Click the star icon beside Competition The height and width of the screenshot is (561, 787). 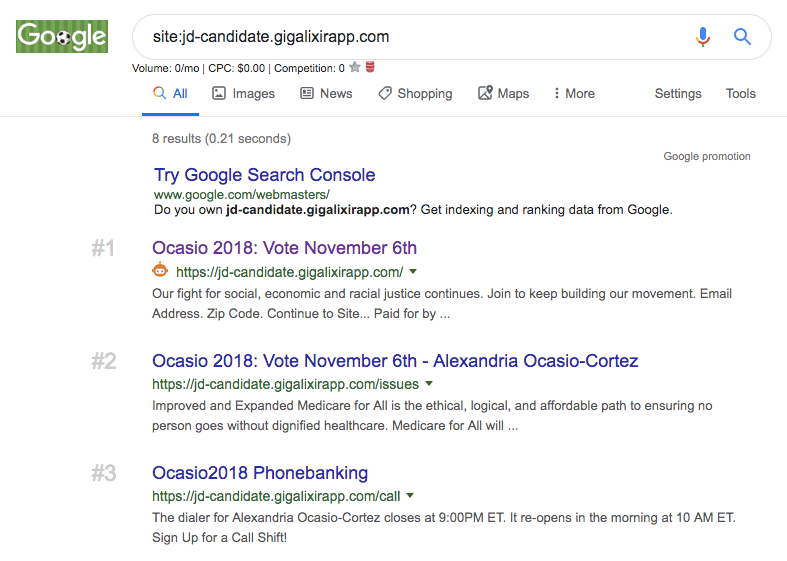tap(355, 68)
